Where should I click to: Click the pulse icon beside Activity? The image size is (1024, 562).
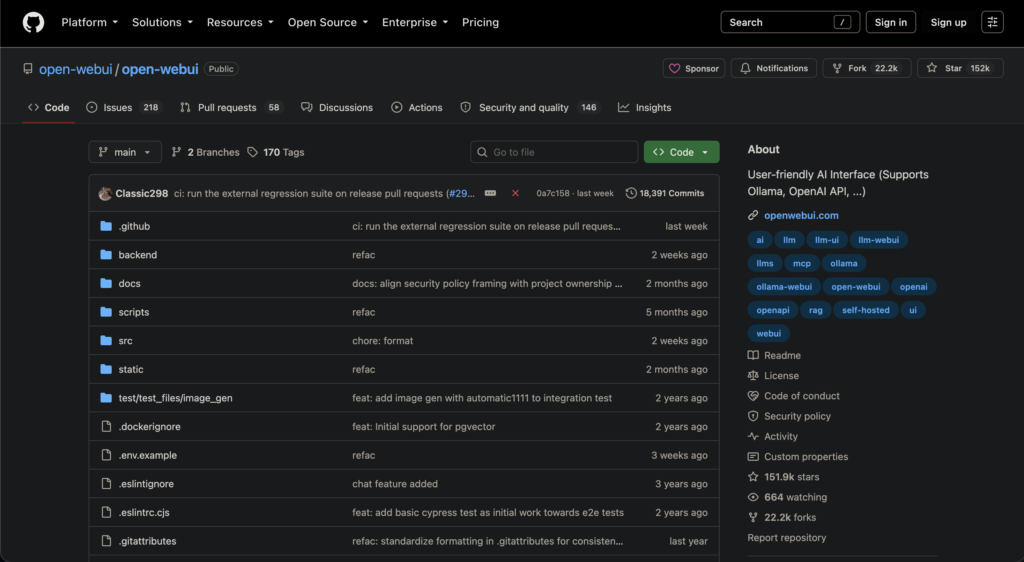[753, 436]
